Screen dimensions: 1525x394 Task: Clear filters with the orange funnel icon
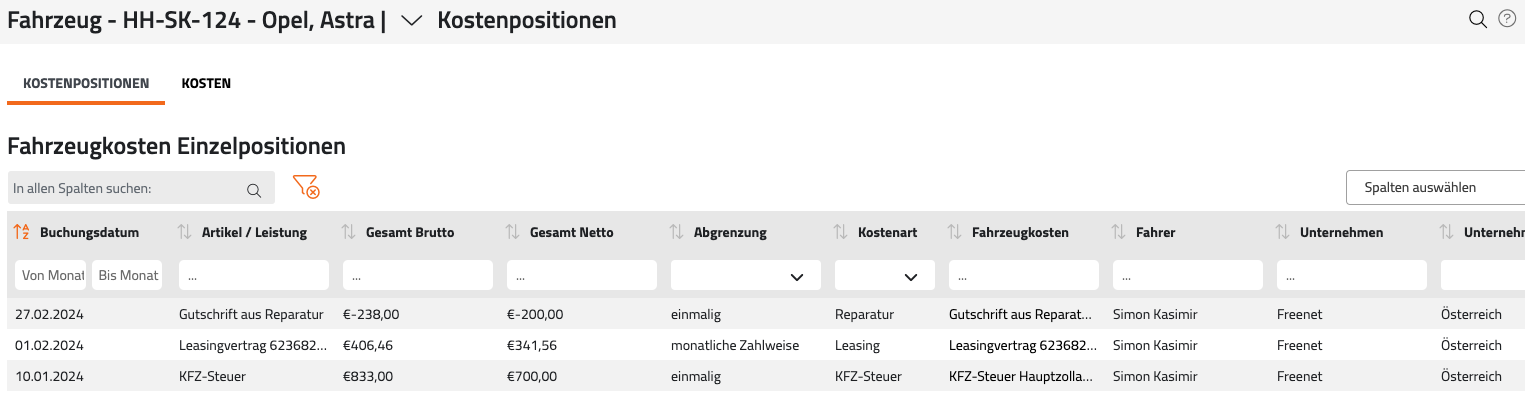(305, 187)
